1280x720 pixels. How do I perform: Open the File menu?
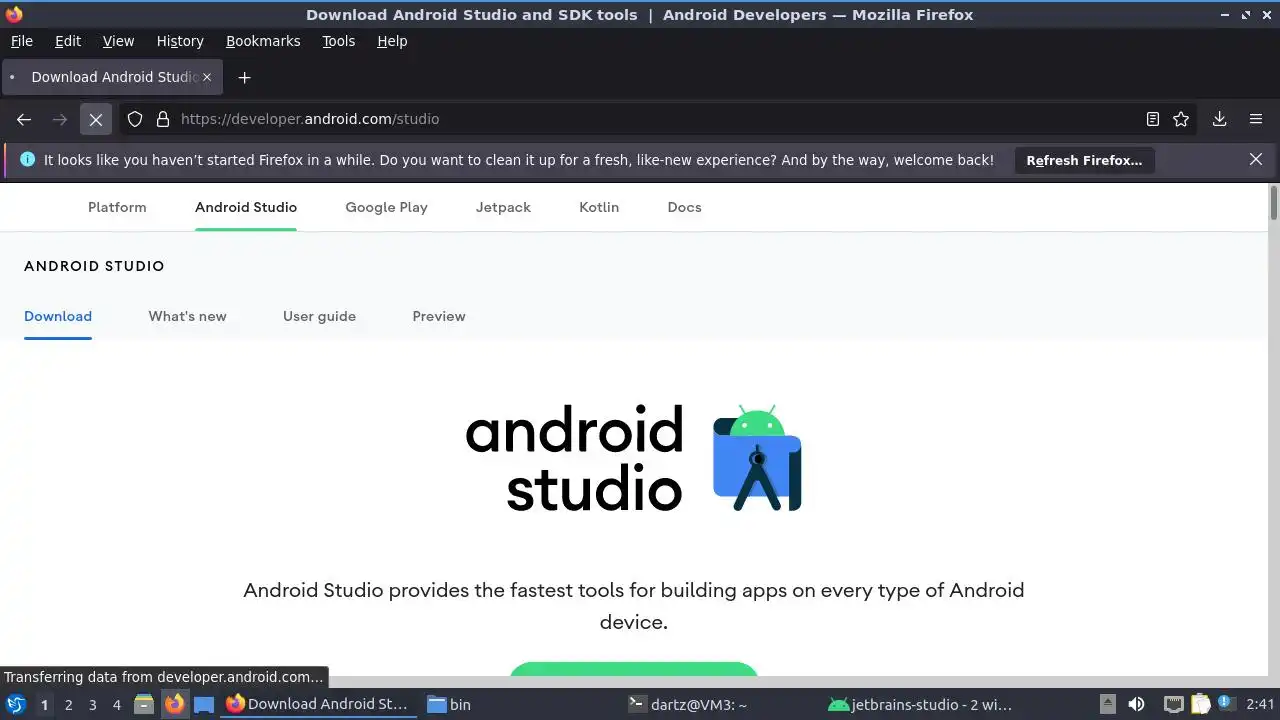pos(21,41)
